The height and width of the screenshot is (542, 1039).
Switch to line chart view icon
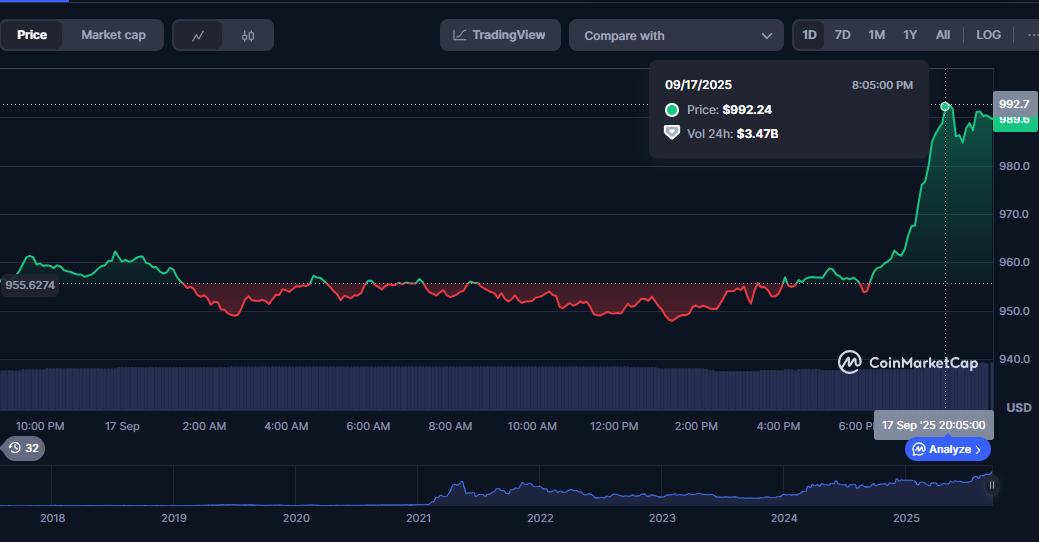pyautogui.click(x=198, y=35)
